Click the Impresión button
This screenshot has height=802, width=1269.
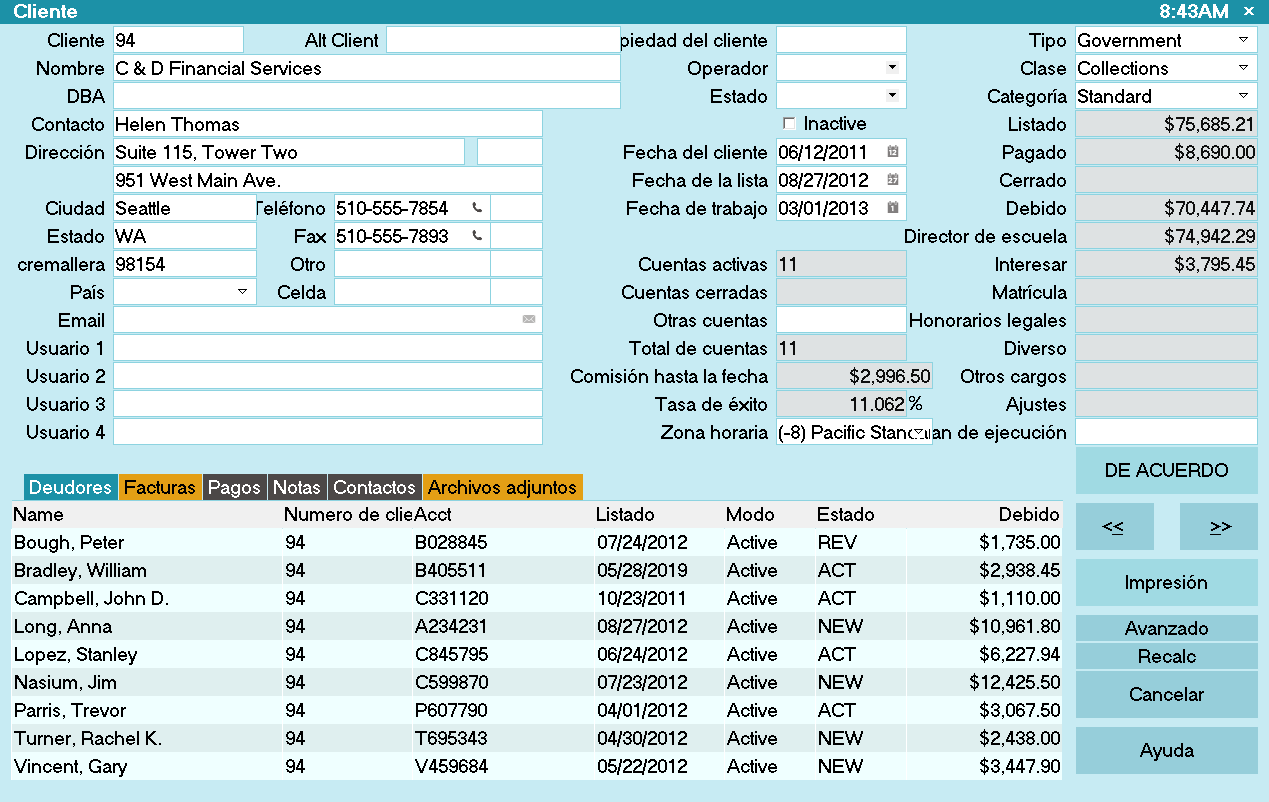pos(1167,582)
